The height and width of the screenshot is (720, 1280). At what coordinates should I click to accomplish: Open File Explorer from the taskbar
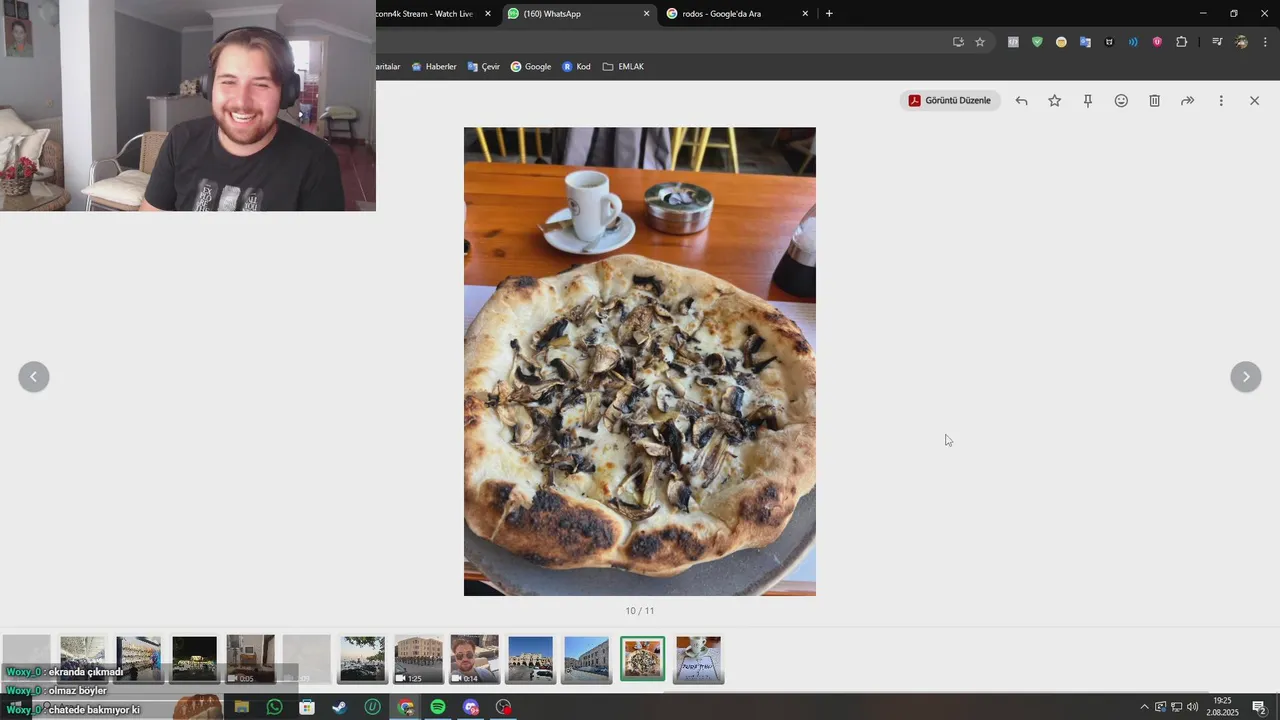click(x=241, y=707)
